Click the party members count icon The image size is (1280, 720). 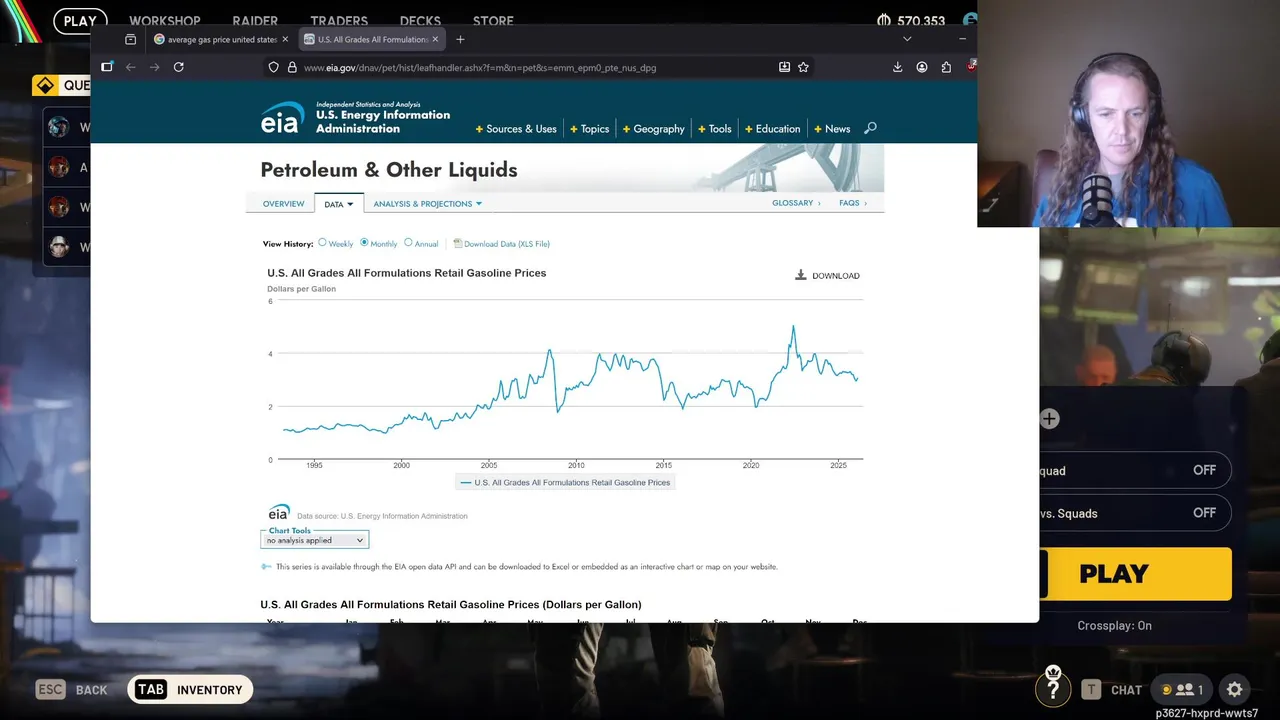[1183, 689]
